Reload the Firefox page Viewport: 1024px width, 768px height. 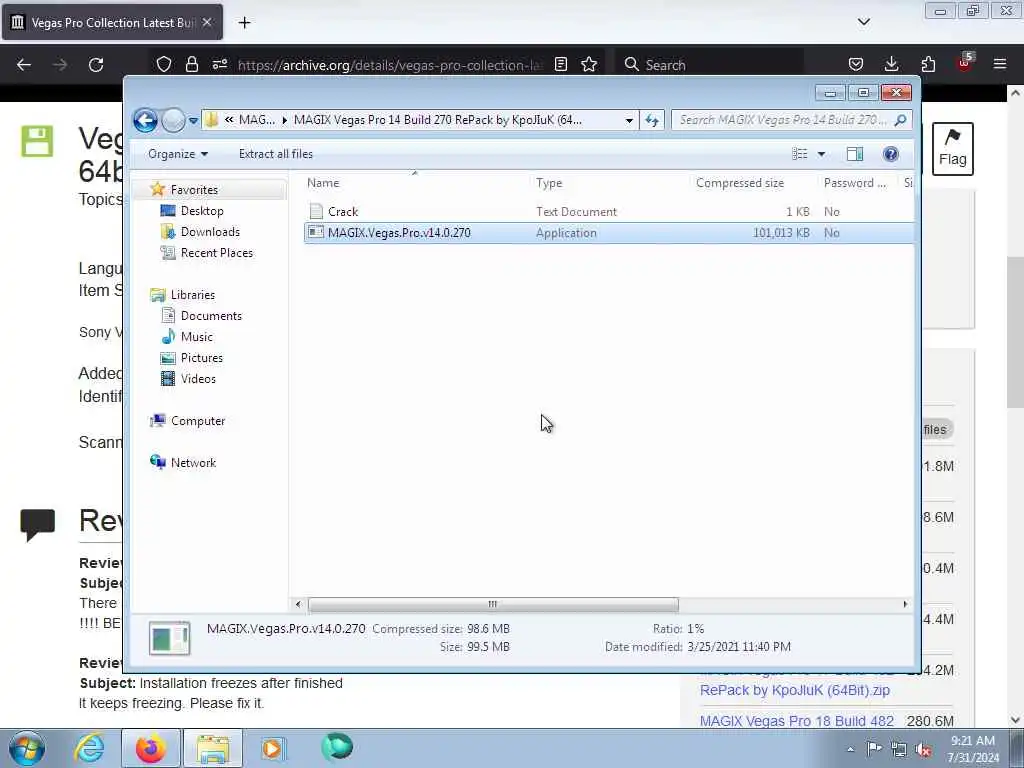tap(96, 65)
